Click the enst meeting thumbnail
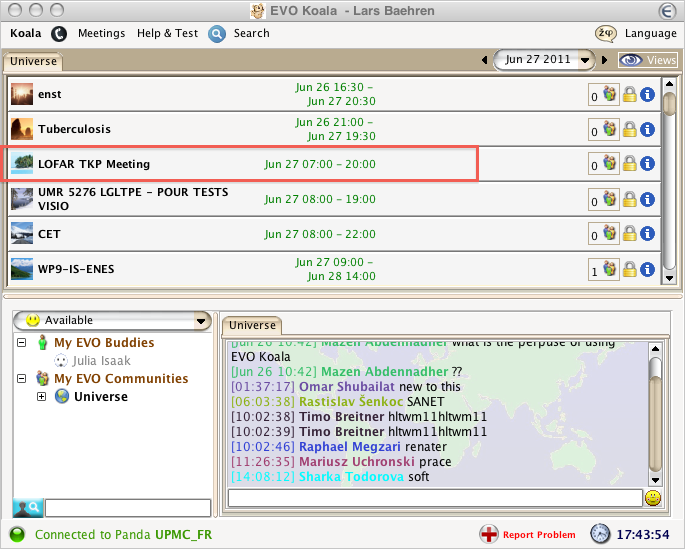 (22, 94)
